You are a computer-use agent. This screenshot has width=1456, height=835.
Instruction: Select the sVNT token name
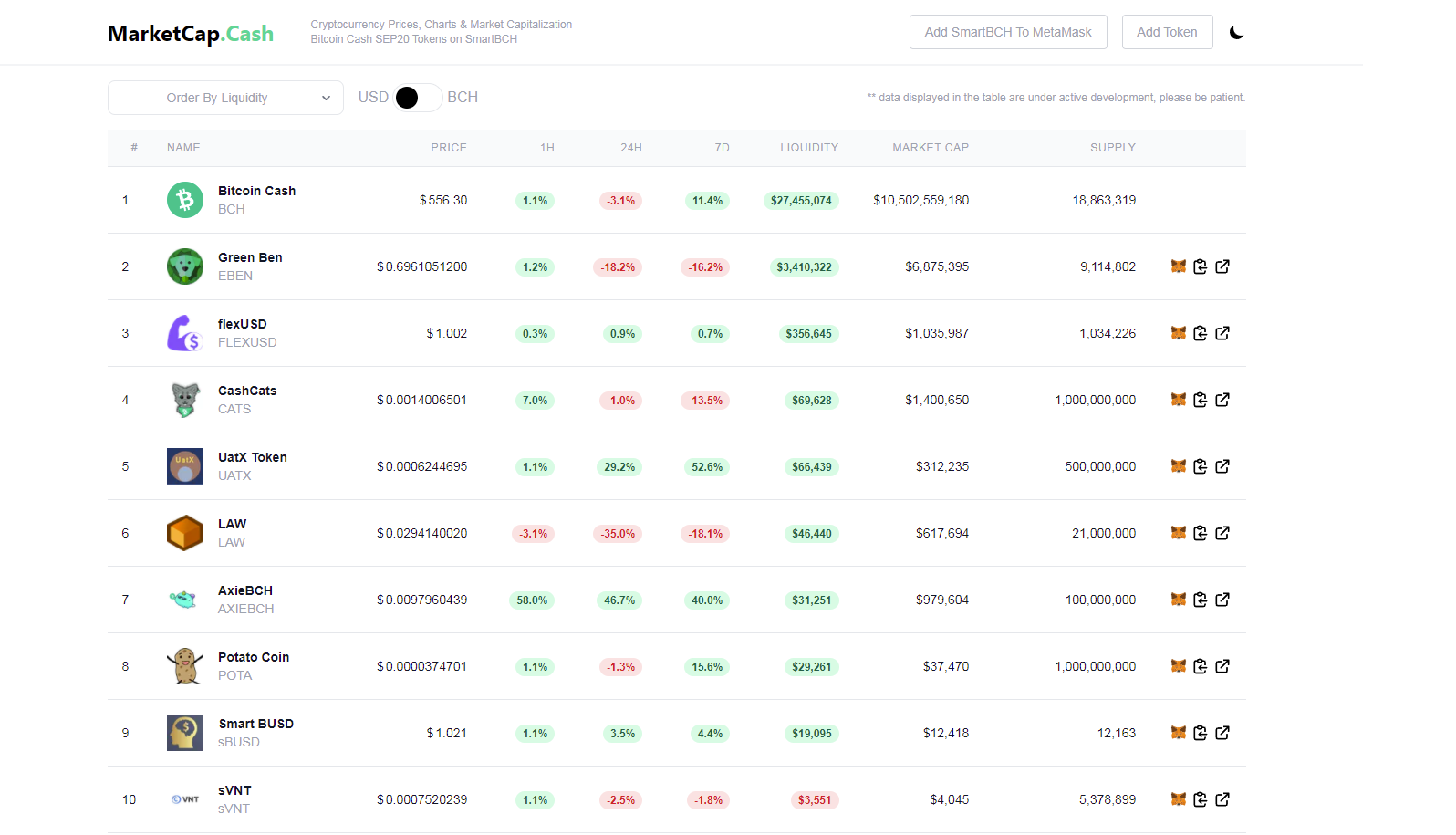234,790
